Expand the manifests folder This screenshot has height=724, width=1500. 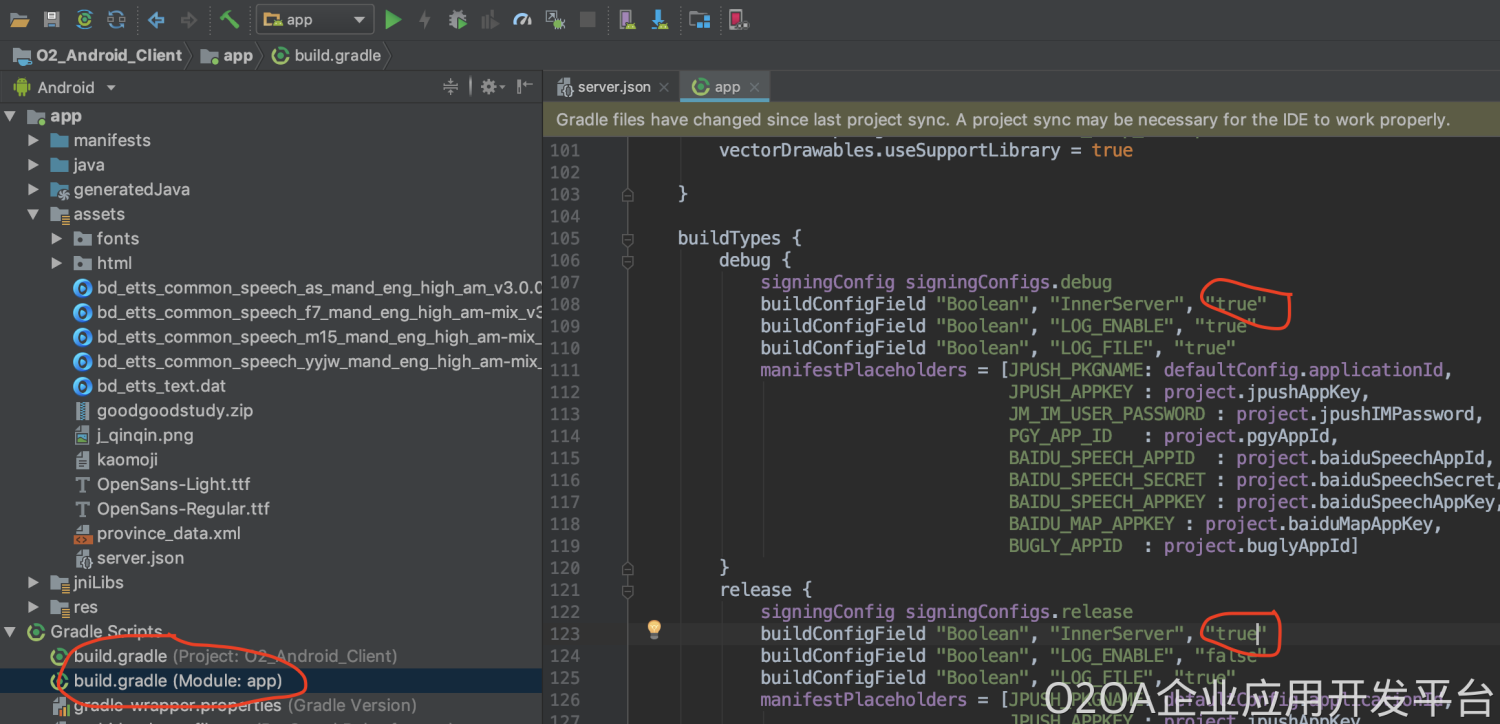[x=34, y=140]
